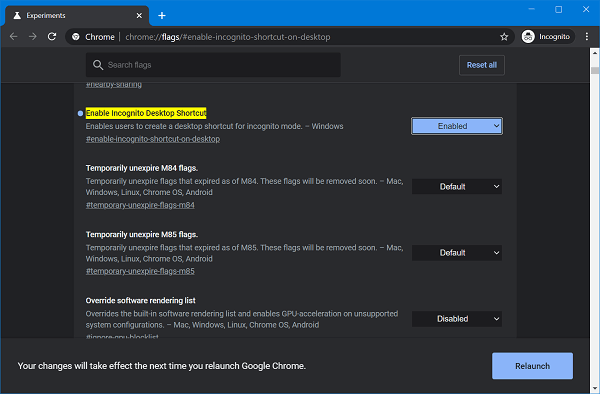Follow the #temporary-unexpire-flags-m84 link
This screenshot has width=600, height=394.
pyautogui.click(x=140, y=205)
